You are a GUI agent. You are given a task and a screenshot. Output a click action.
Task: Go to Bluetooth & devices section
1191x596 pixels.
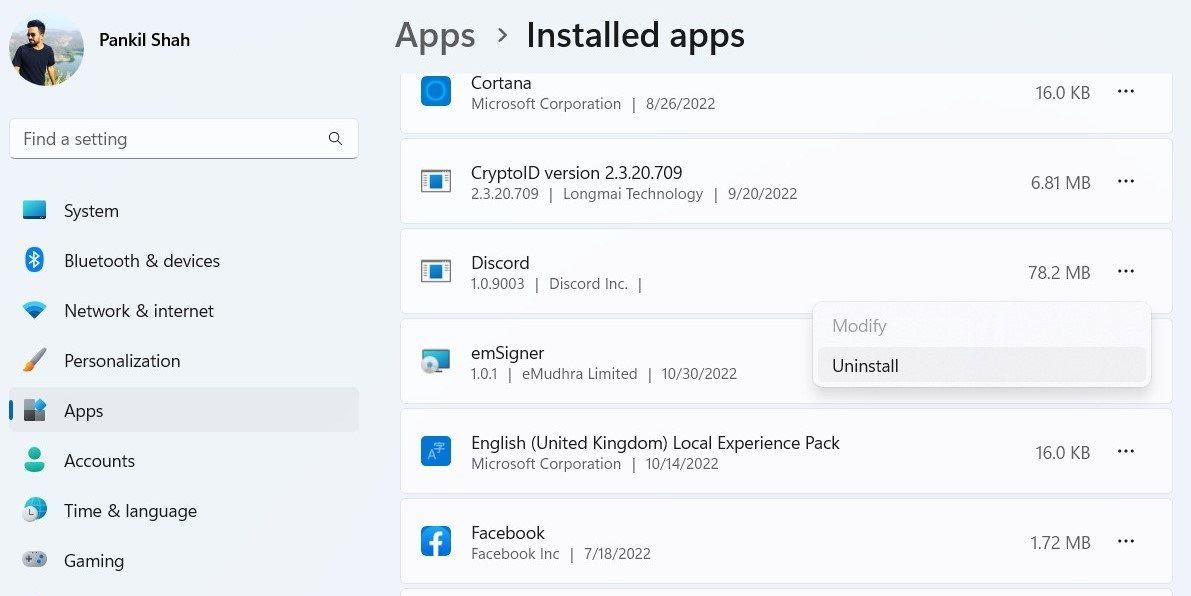pos(184,260)
